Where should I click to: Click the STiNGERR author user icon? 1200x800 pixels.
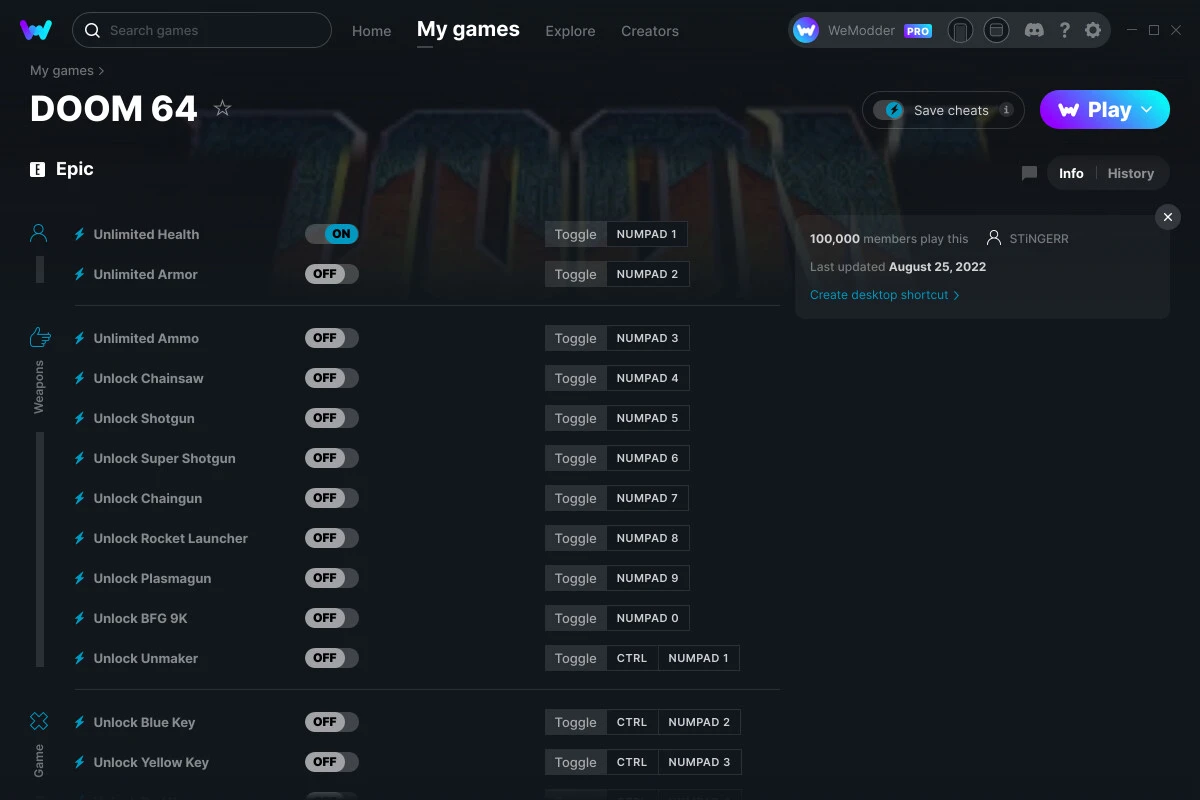coord(994,238)
